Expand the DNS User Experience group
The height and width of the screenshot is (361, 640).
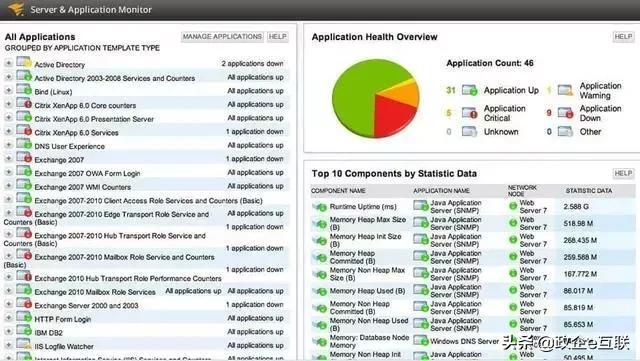point(8,145)
